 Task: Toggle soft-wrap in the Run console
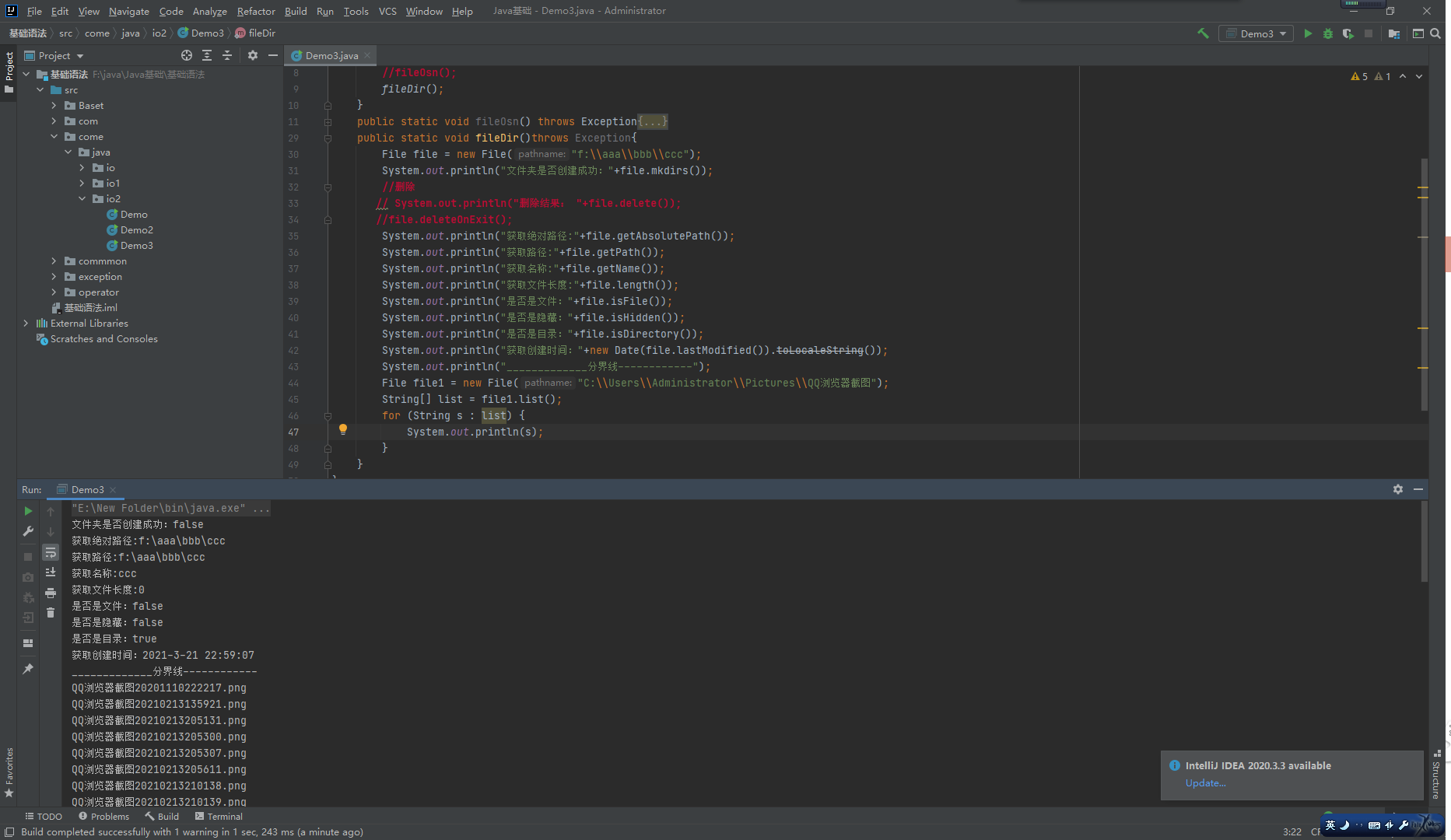51,552
